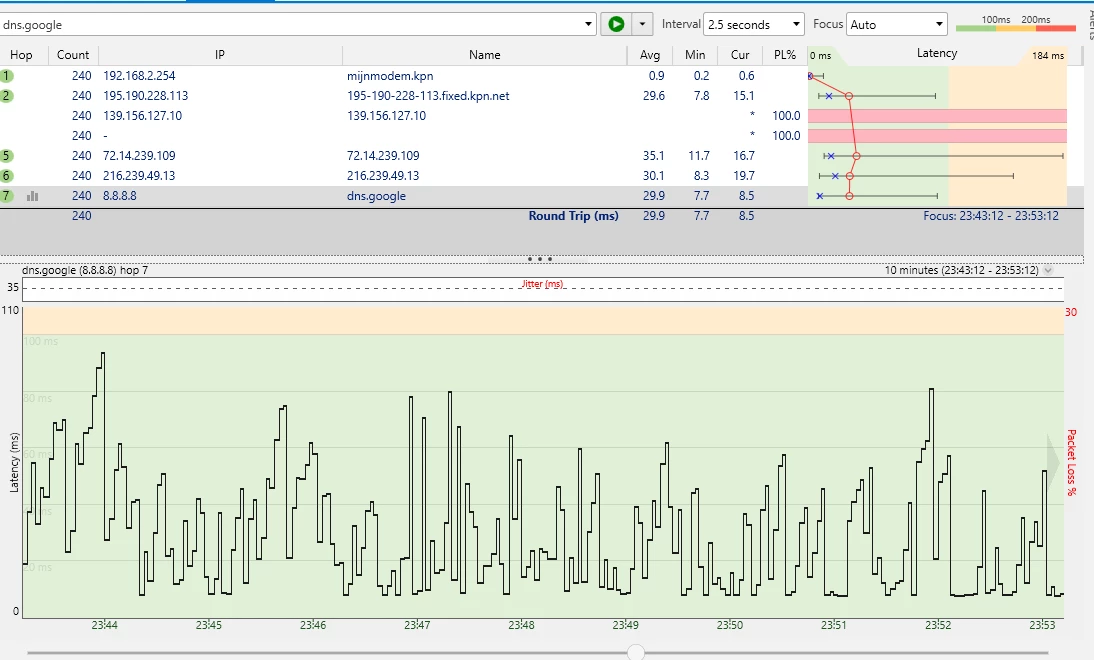Click the Name column header

coord(484,55)
